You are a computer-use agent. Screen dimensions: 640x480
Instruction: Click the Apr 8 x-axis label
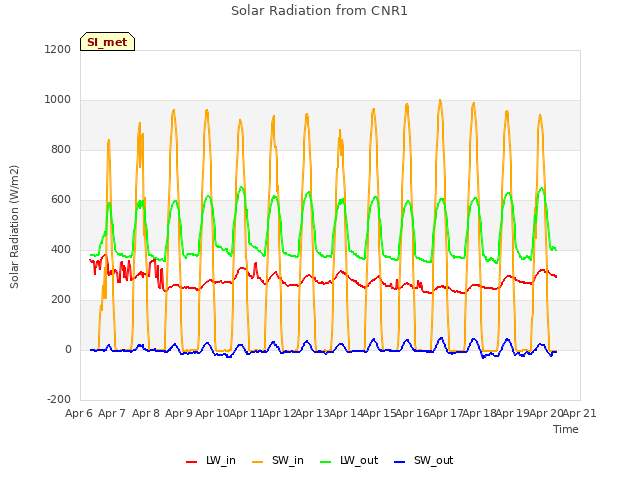(x=146, y=413)
